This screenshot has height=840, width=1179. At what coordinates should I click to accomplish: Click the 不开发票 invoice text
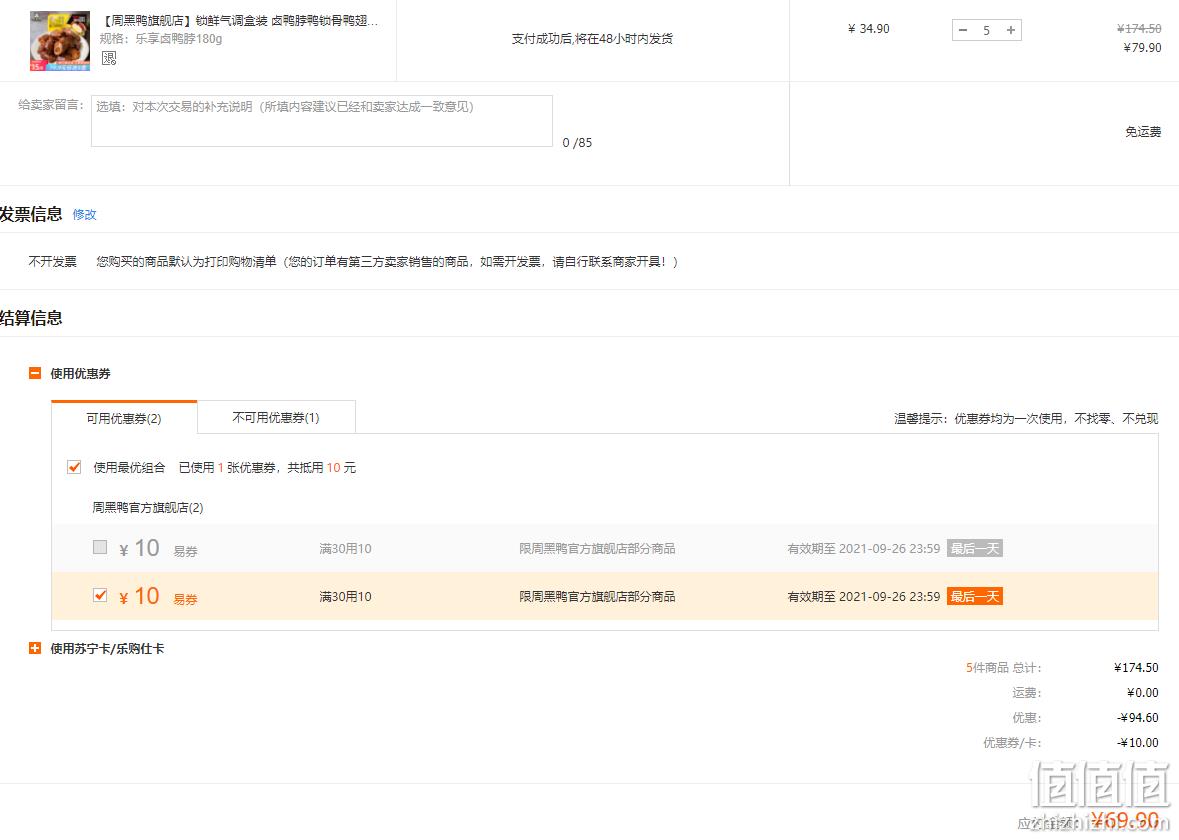tap(53, 262)
